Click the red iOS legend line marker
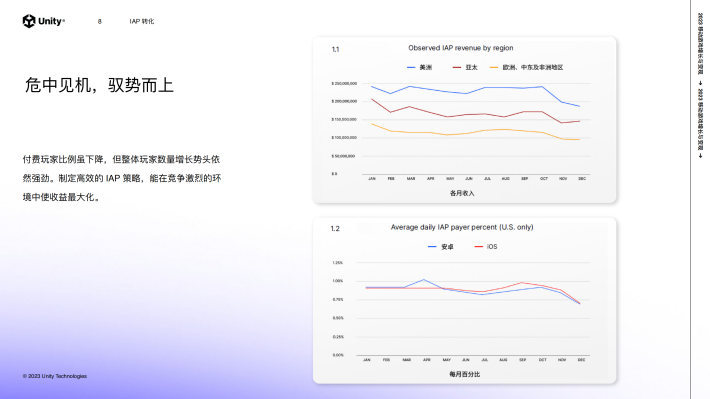The height and width of the screenshot is (399, 710). (478, 247)
